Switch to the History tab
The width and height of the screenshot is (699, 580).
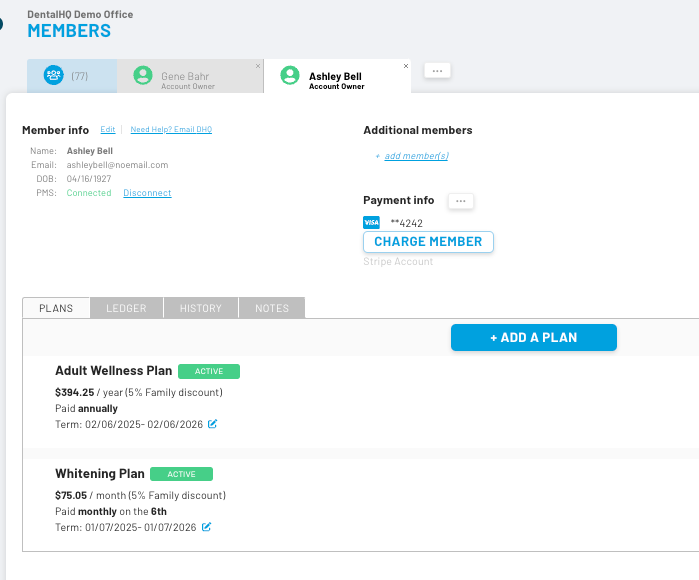coord(201,308)
